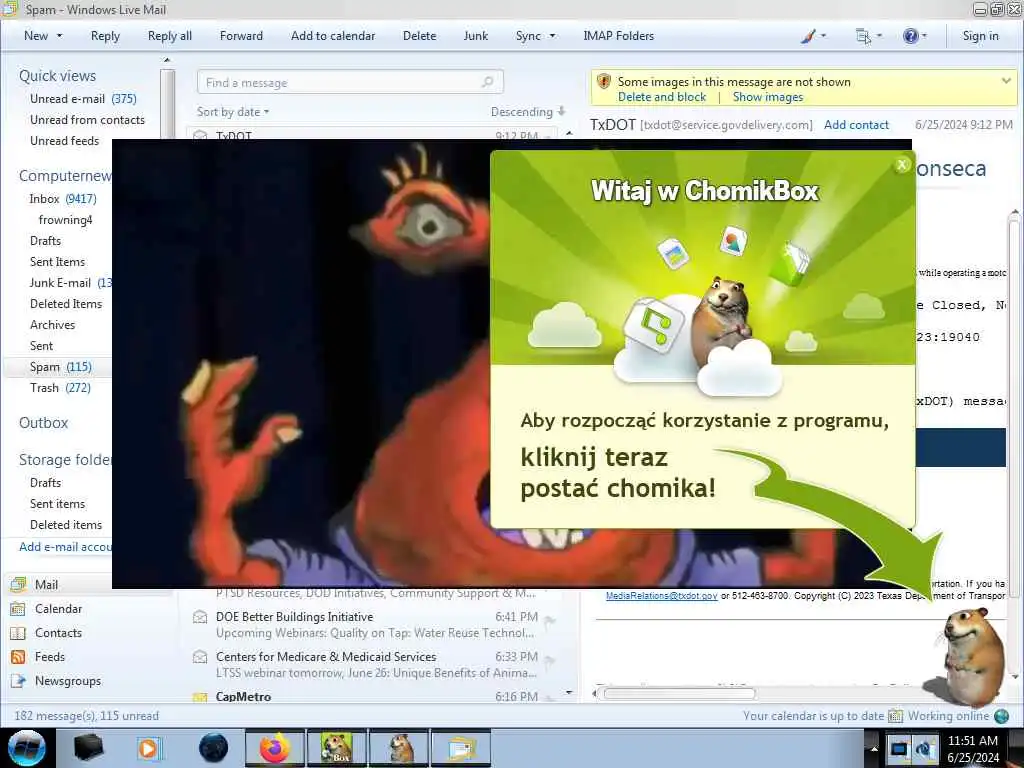Screen dimensions: 1024x768
Task: Click the unread envelope icon beside CapMetro
Action: [200, 697]
